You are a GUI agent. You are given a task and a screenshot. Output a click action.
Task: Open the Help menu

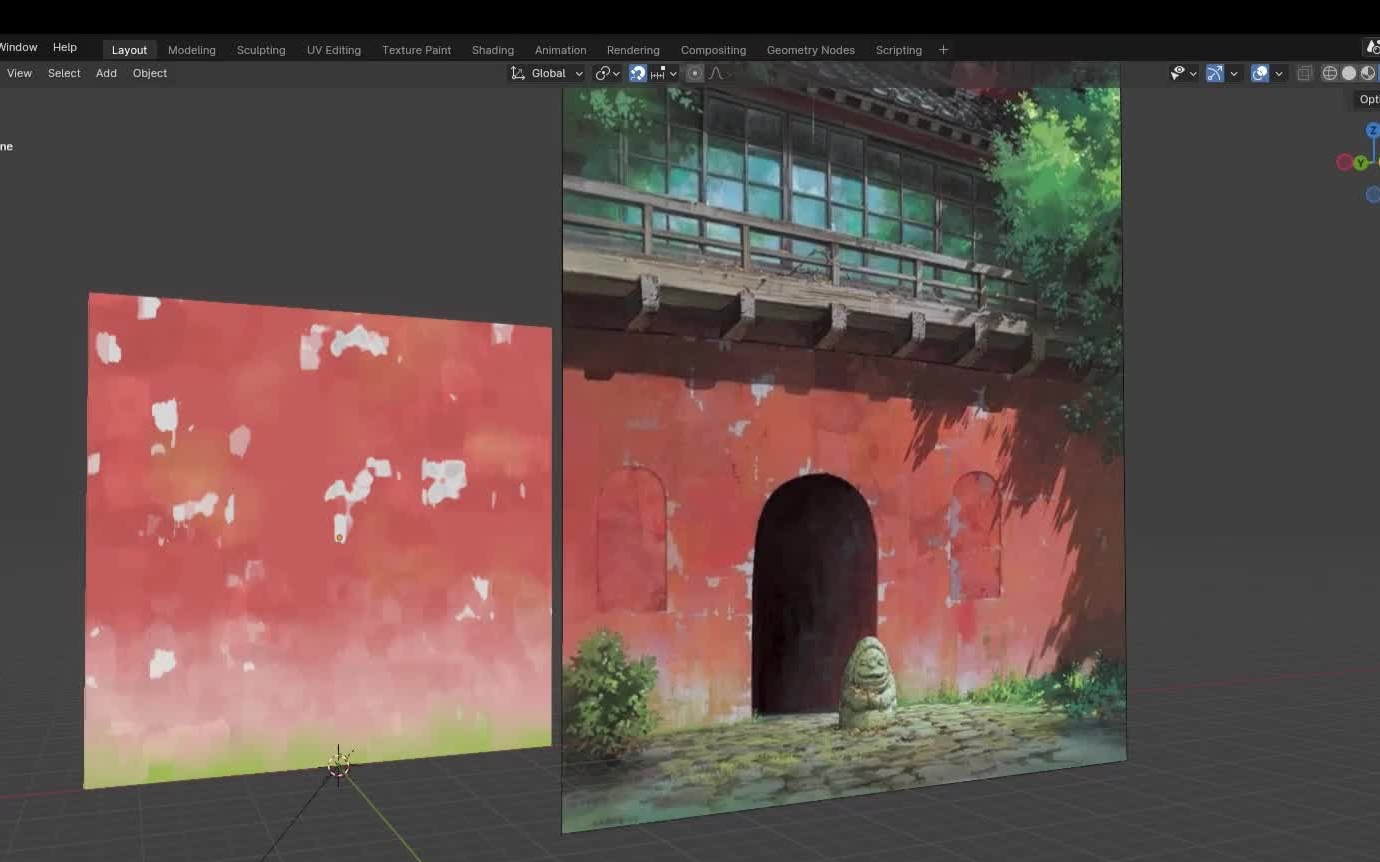tap(64, 47)
